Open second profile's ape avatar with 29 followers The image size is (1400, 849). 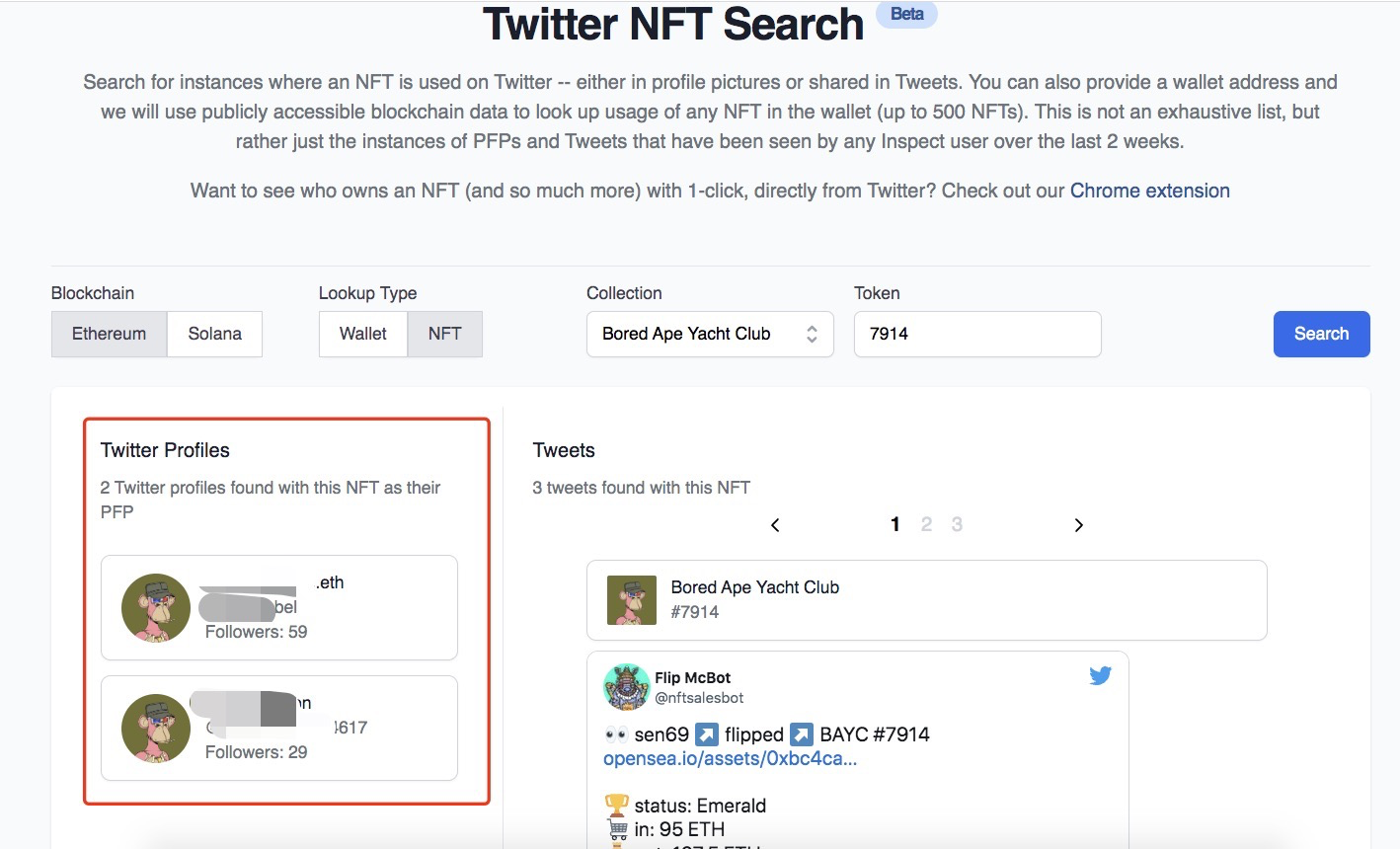156,729
